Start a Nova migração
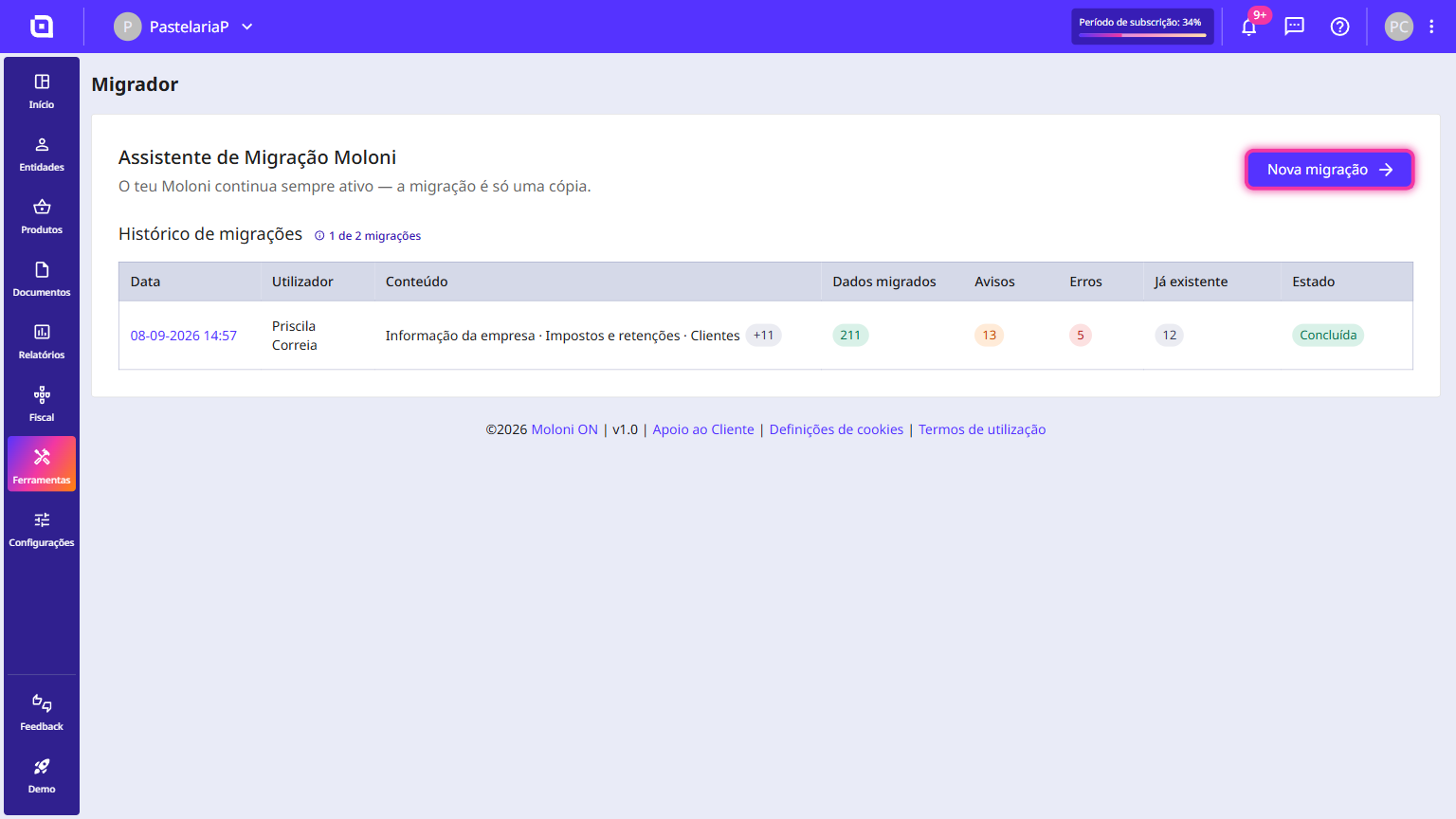The width and height of the screenshot is (1456, 819). tap(1330, 170)
